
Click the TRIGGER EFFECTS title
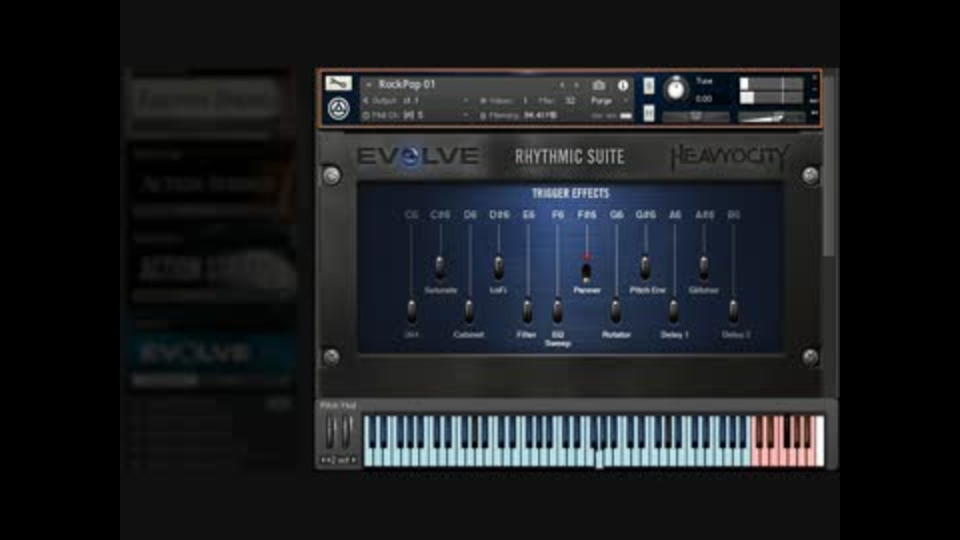pos(570,193)
